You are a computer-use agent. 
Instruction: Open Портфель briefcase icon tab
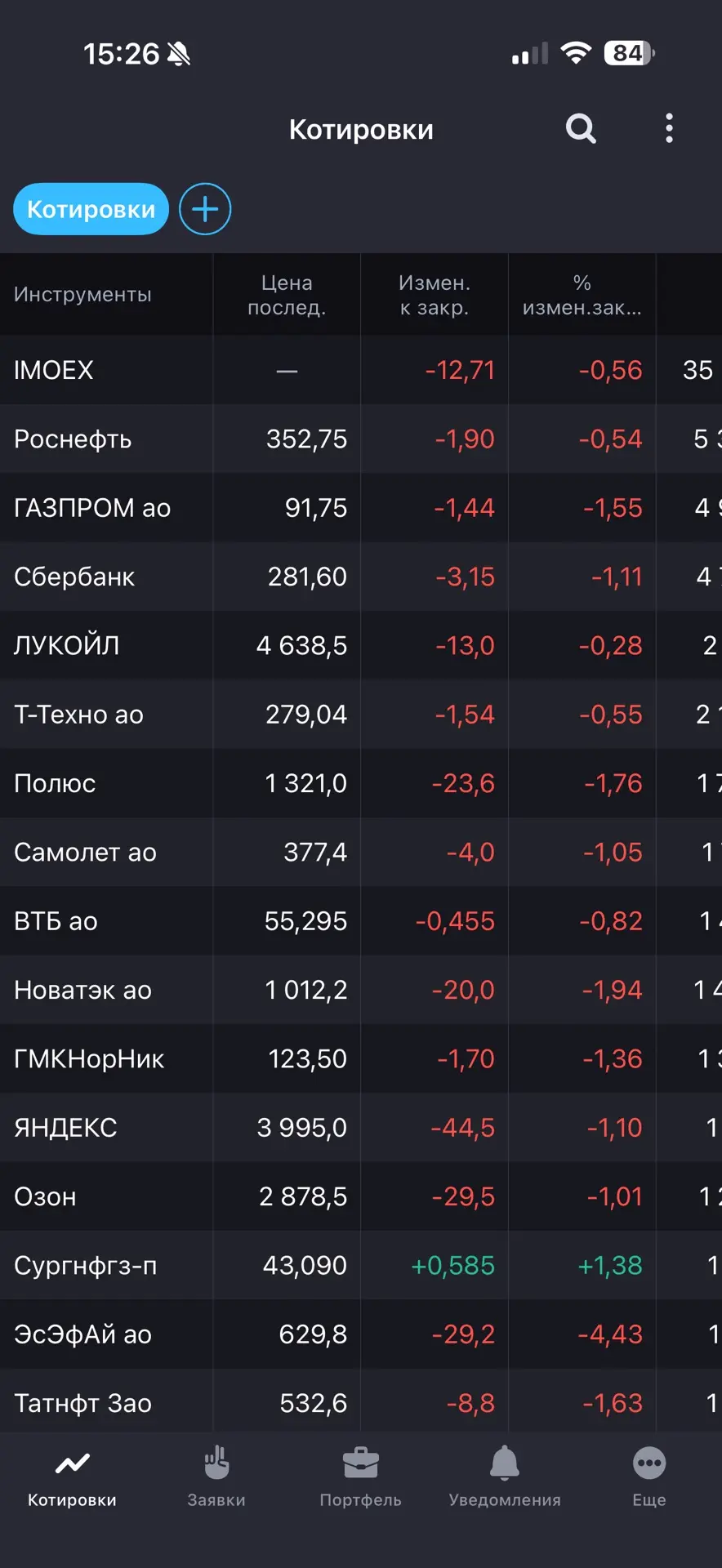point(360,1463)
